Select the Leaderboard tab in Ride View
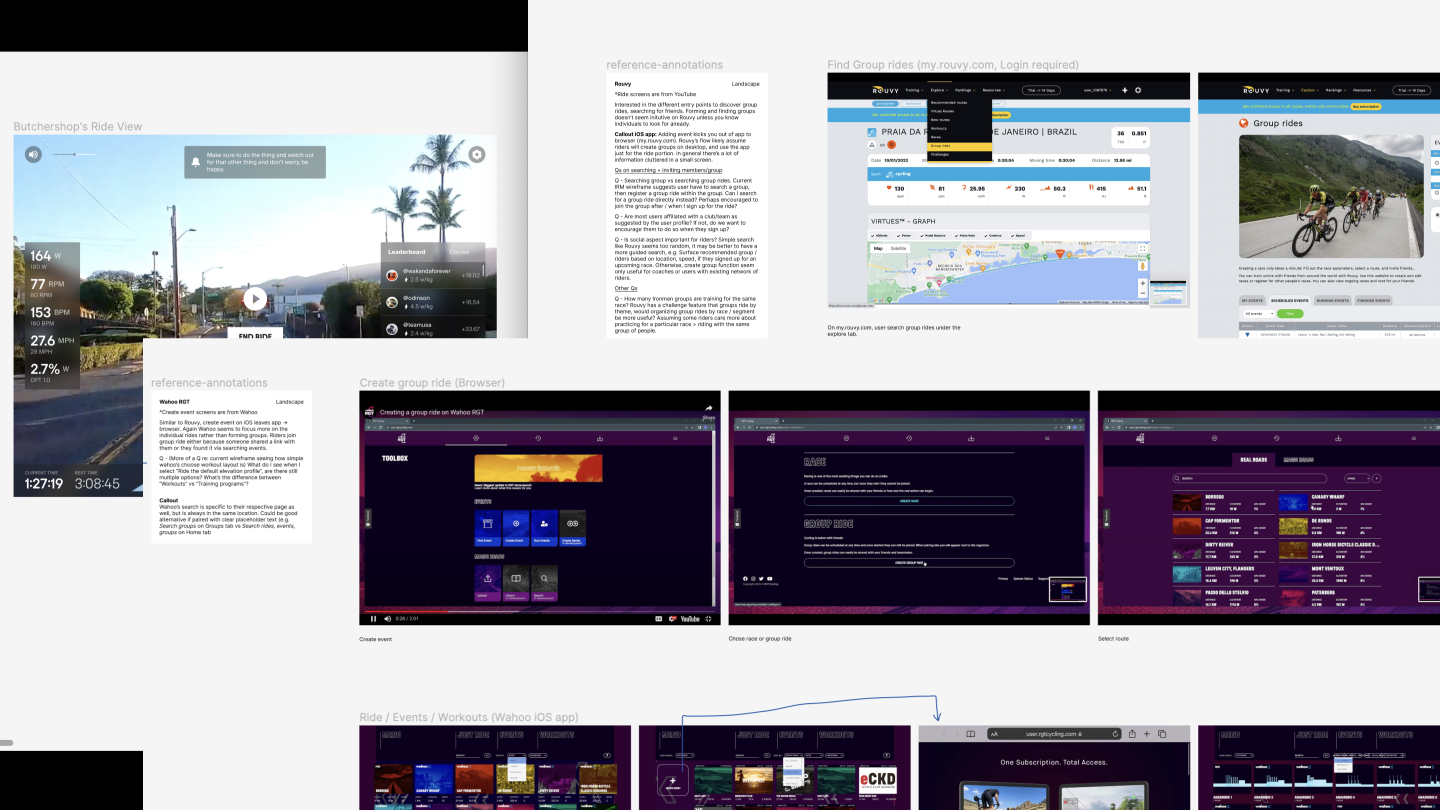Image resolution: width=1440 pixels, height=810 pixels. point(407,252)
